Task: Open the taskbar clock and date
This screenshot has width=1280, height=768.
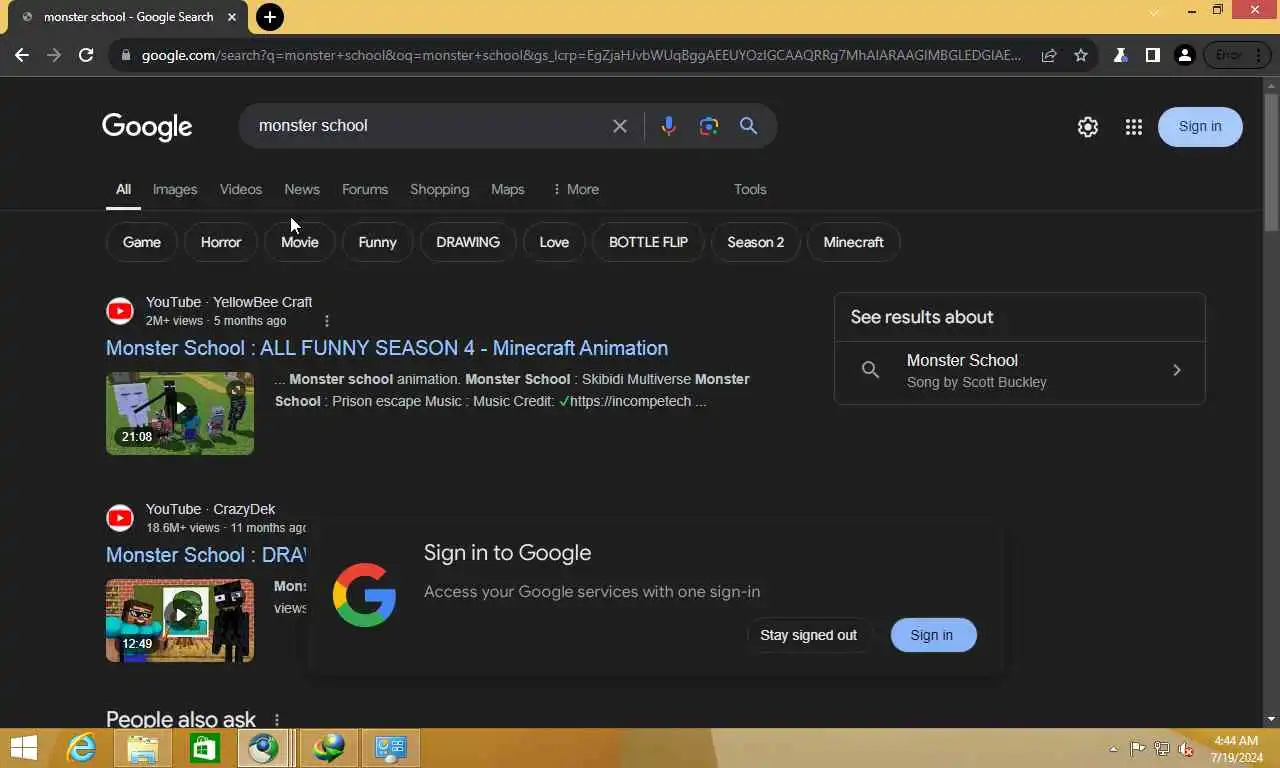Action: [1236, 749]
